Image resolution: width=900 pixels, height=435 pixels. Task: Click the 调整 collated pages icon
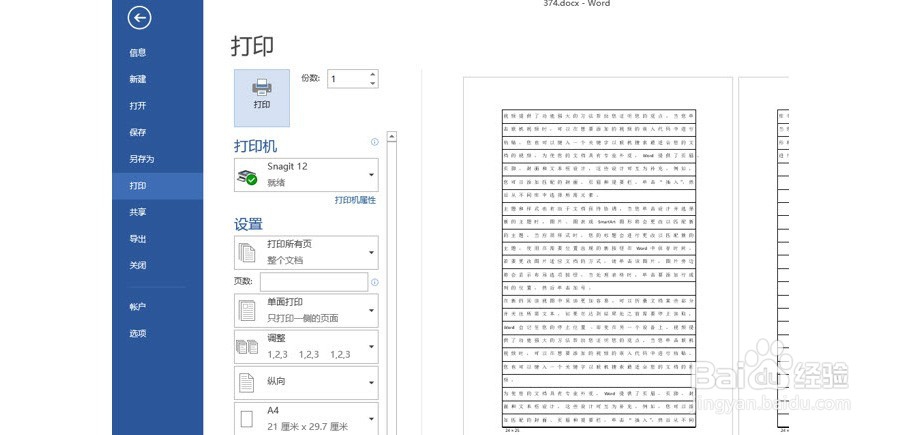click(247, 347)
